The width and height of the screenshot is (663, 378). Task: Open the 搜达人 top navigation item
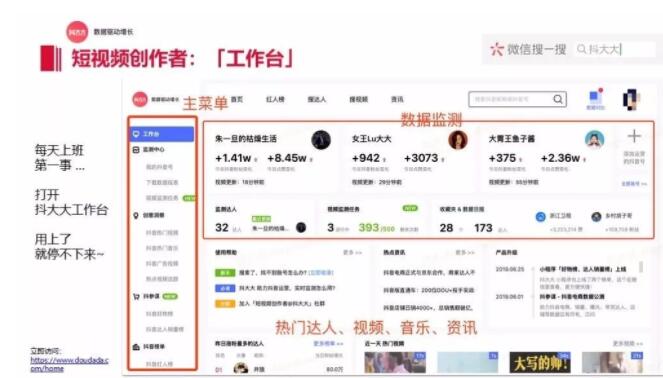(x=317, y=99)
